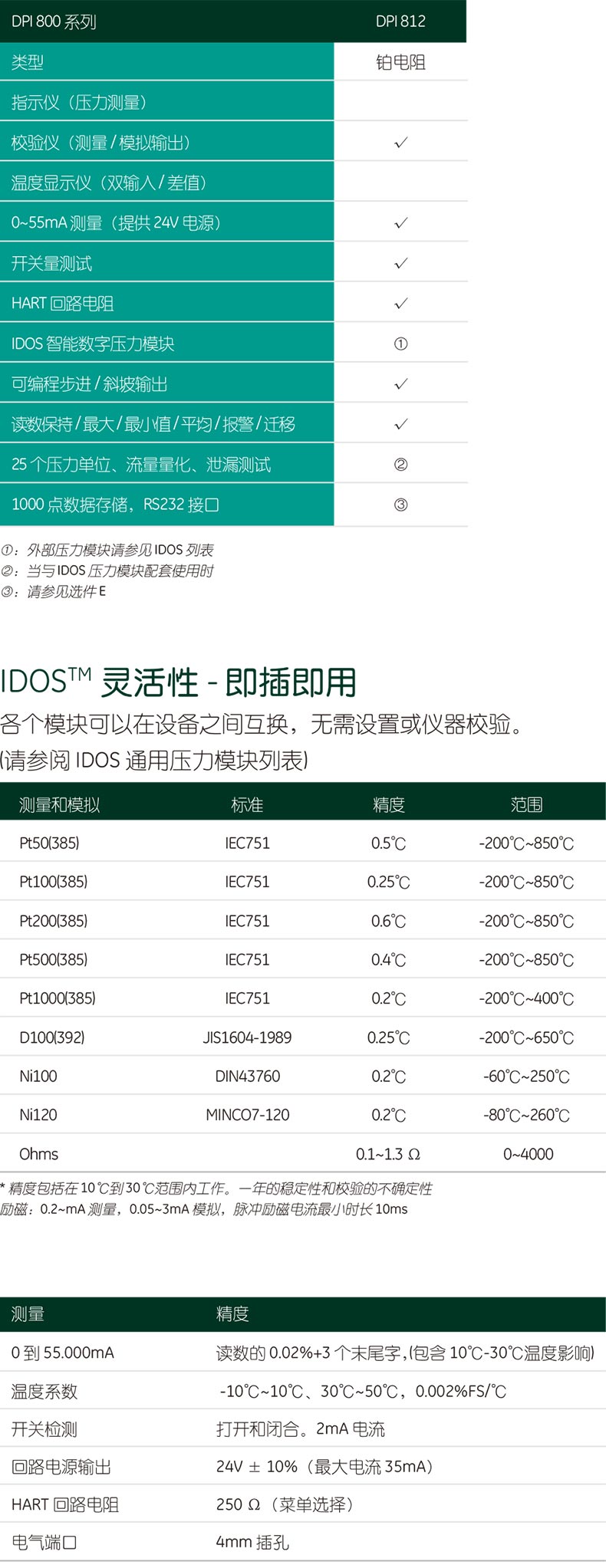The width and height of the screenshot is (606, 1568).
Task: Select the checkmark in the 开关量测试 row
Action: (400, 263)
